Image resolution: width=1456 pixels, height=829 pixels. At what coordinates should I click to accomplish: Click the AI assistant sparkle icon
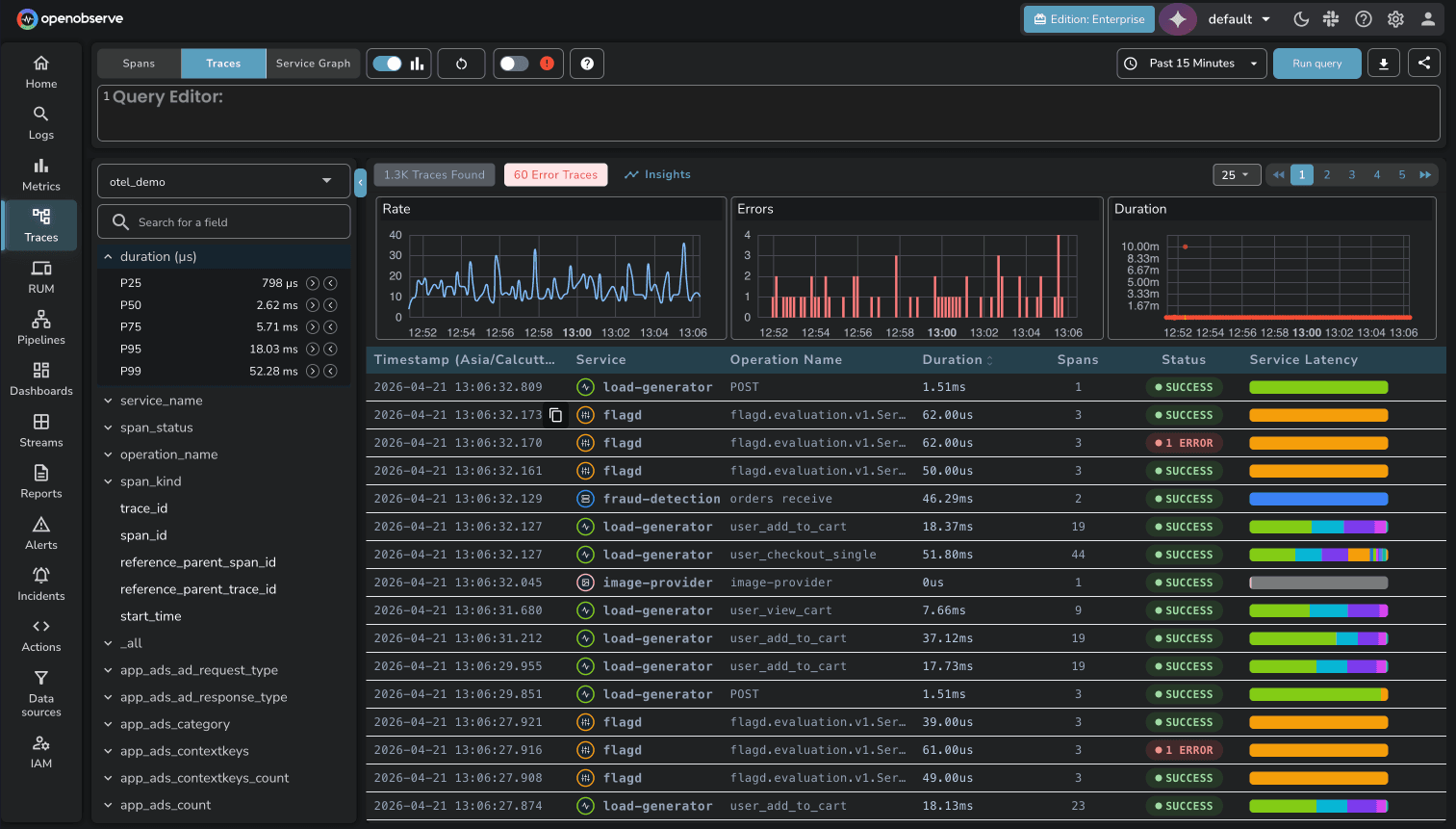click(1178, 19)
